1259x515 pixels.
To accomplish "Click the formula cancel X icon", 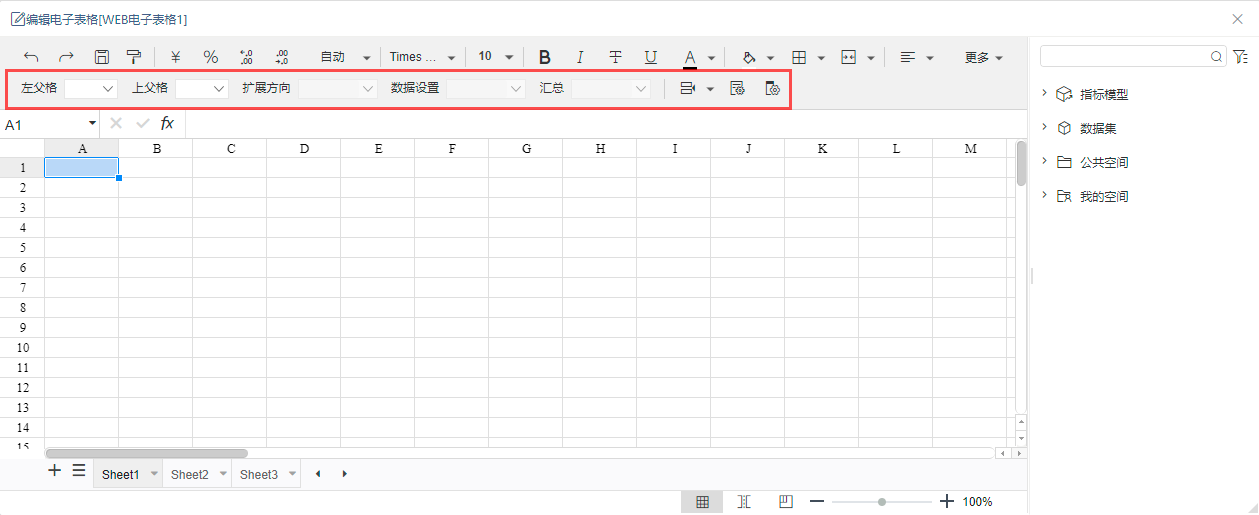I will tap(116, 123).
